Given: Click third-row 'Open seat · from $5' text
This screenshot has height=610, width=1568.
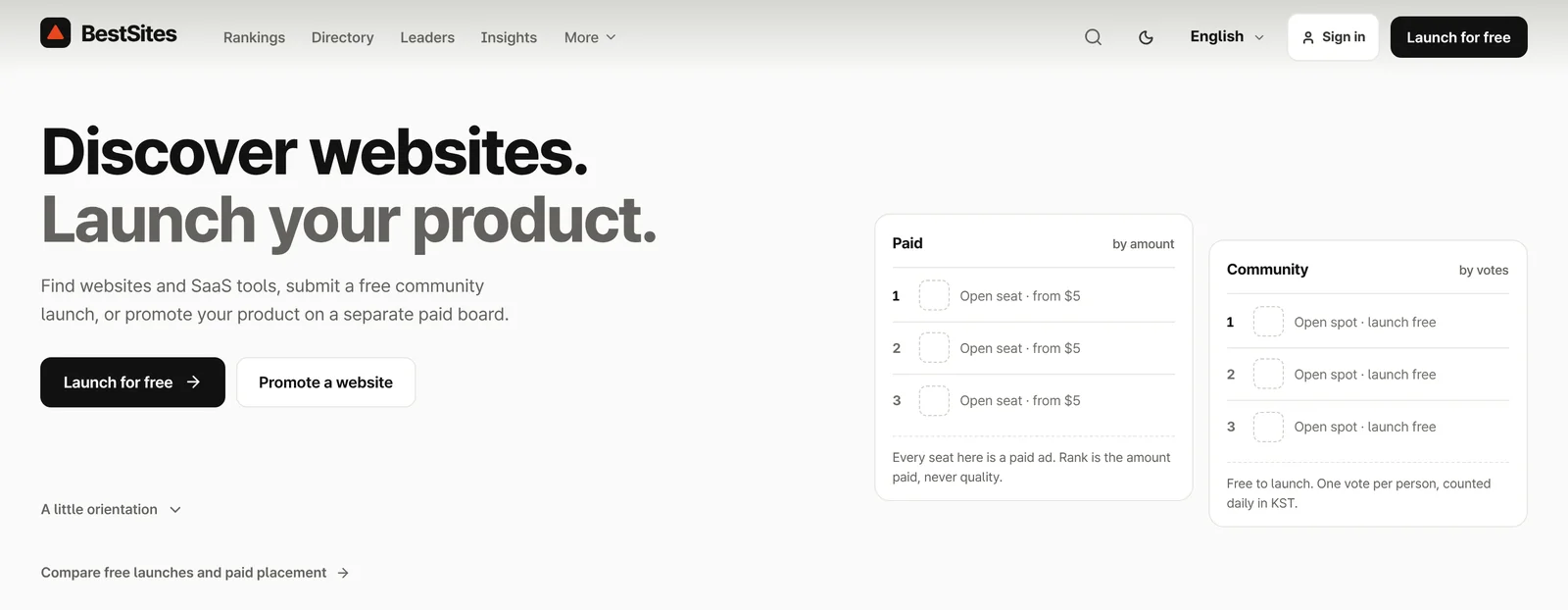Looking at the screenshot, I should point(1020,400).
